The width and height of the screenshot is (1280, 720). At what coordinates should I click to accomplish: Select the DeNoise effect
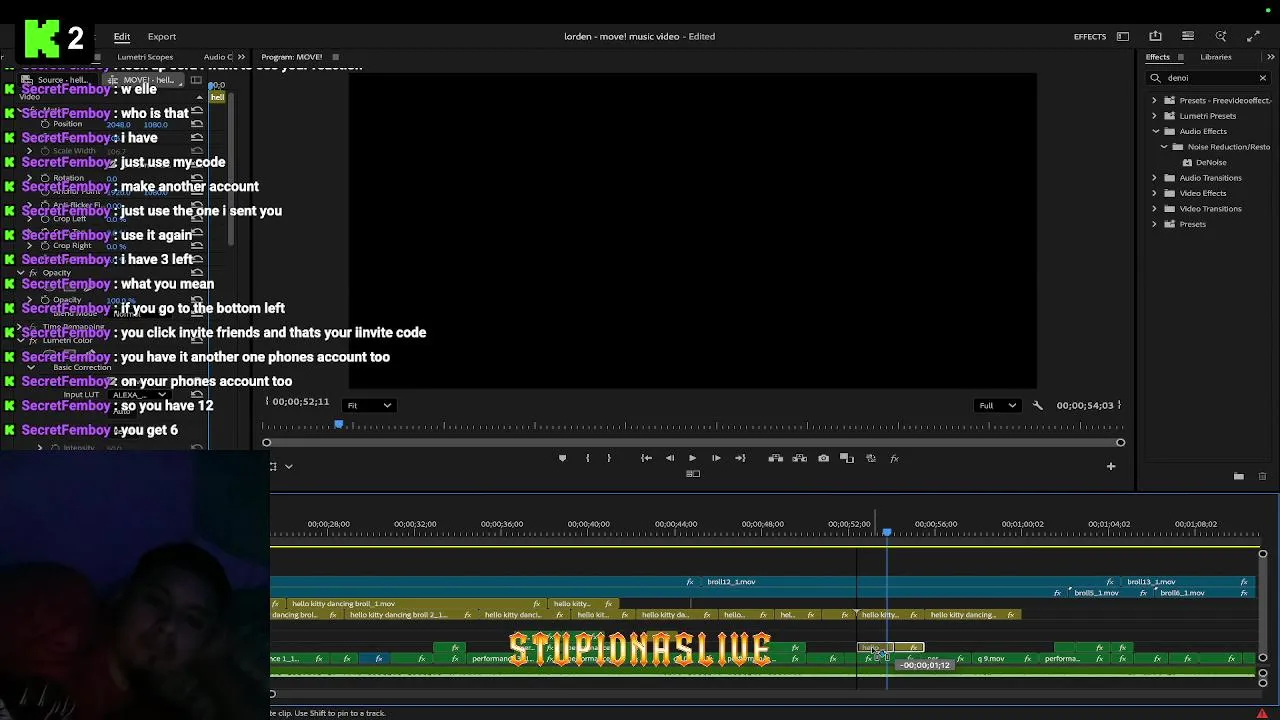click(x=1210, y=162)
